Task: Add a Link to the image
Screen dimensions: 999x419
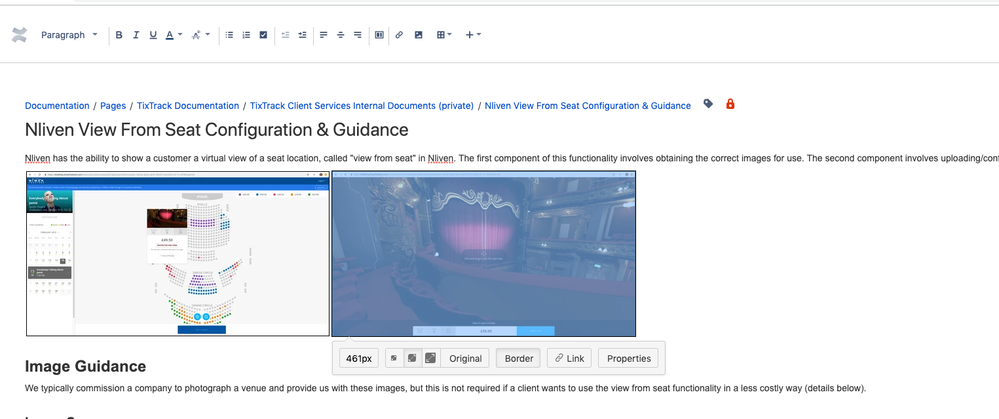Action: point(570,359)
